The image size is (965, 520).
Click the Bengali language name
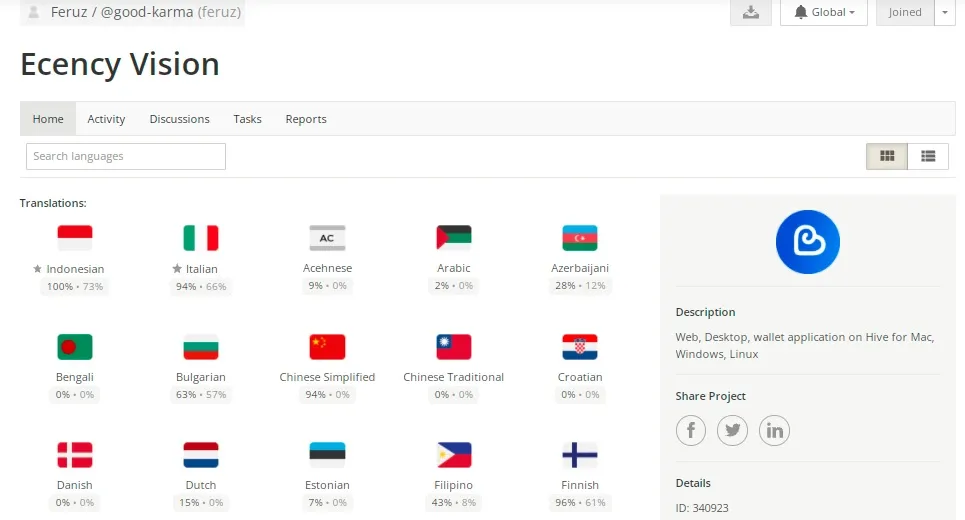(74, 377)
